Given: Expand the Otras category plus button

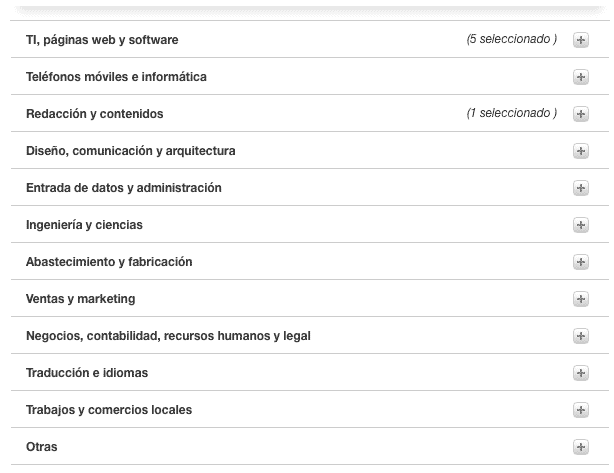Looking at the screenshot, I should [x=581, y=447].
